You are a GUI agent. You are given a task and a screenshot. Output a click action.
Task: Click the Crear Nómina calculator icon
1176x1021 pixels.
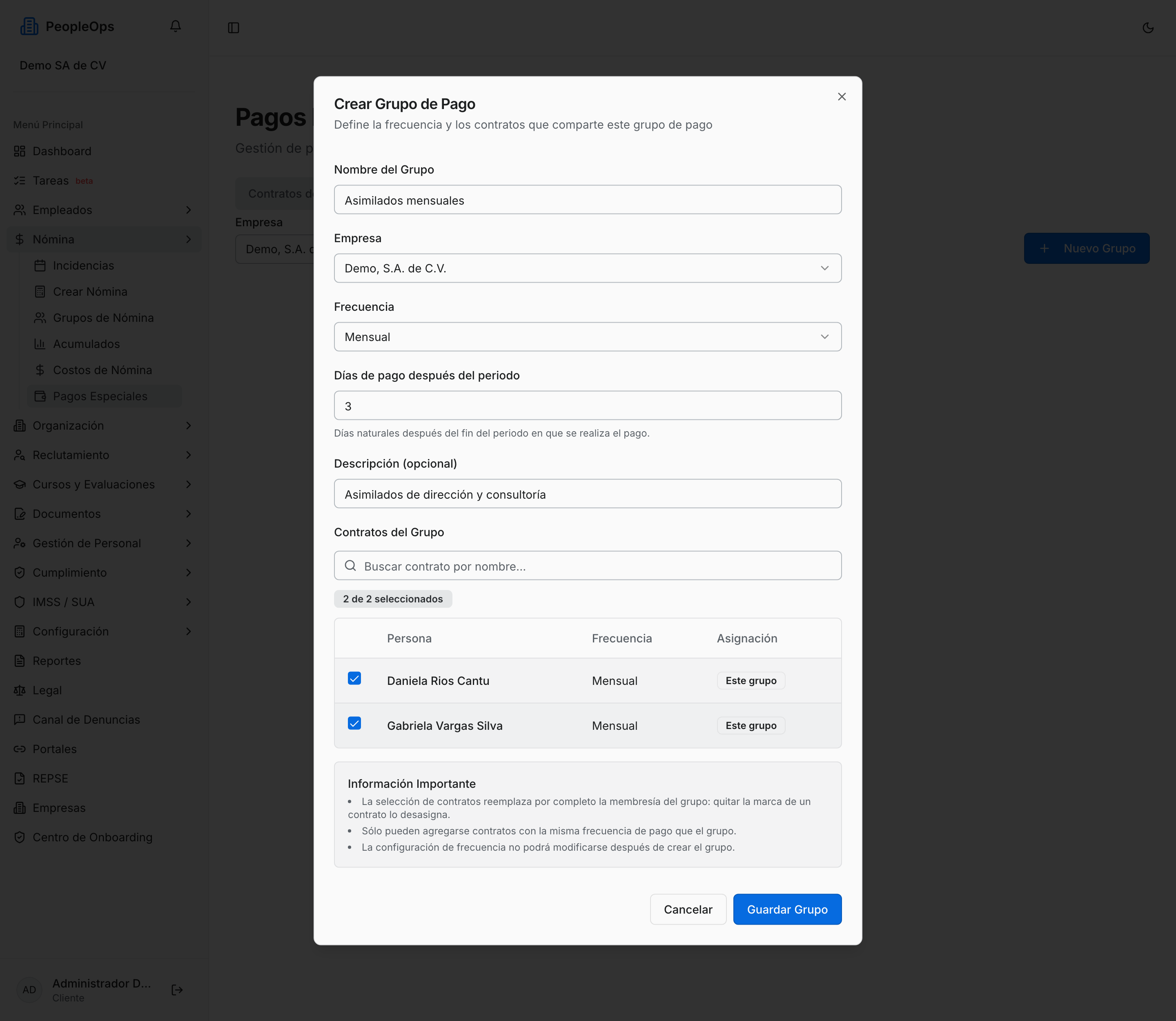point(40,292)
